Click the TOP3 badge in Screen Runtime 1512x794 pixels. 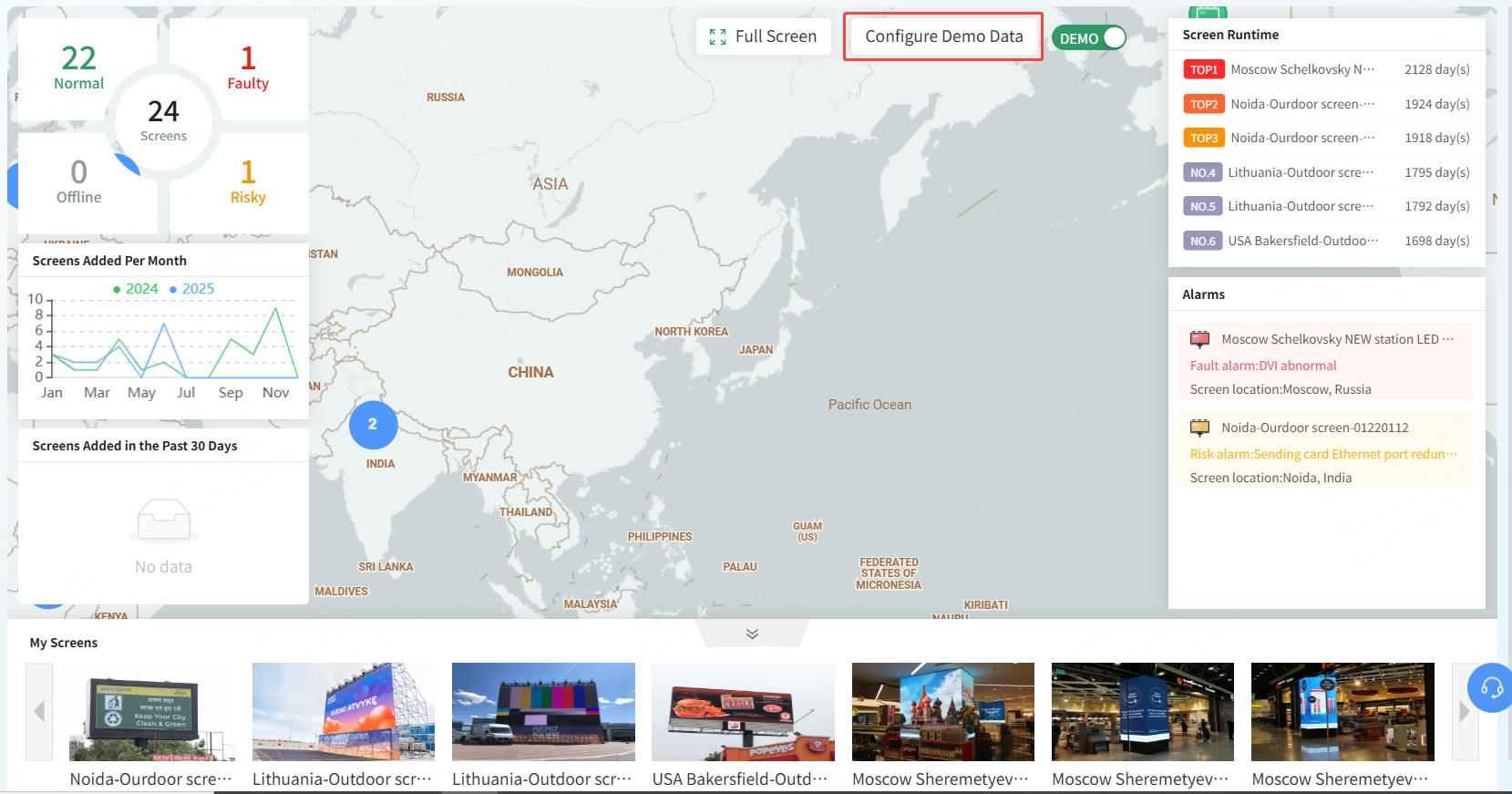tap(1203, 138)
